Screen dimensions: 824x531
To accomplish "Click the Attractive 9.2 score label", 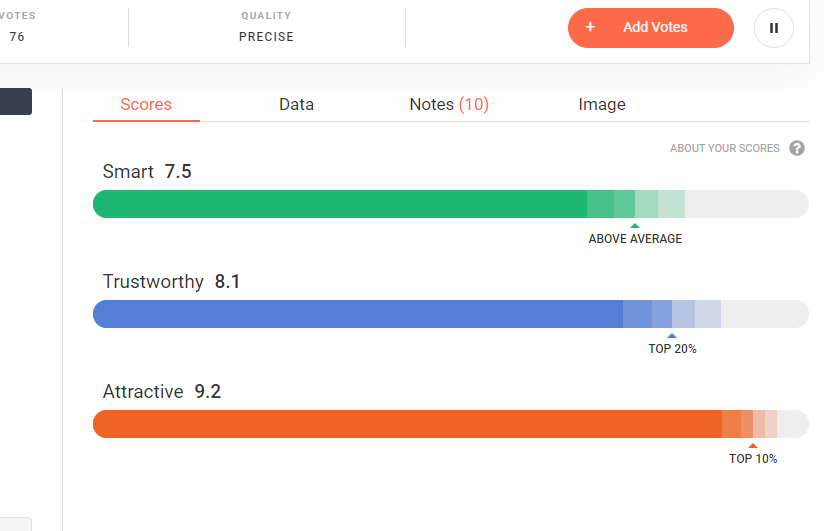I will pos(162,392).
